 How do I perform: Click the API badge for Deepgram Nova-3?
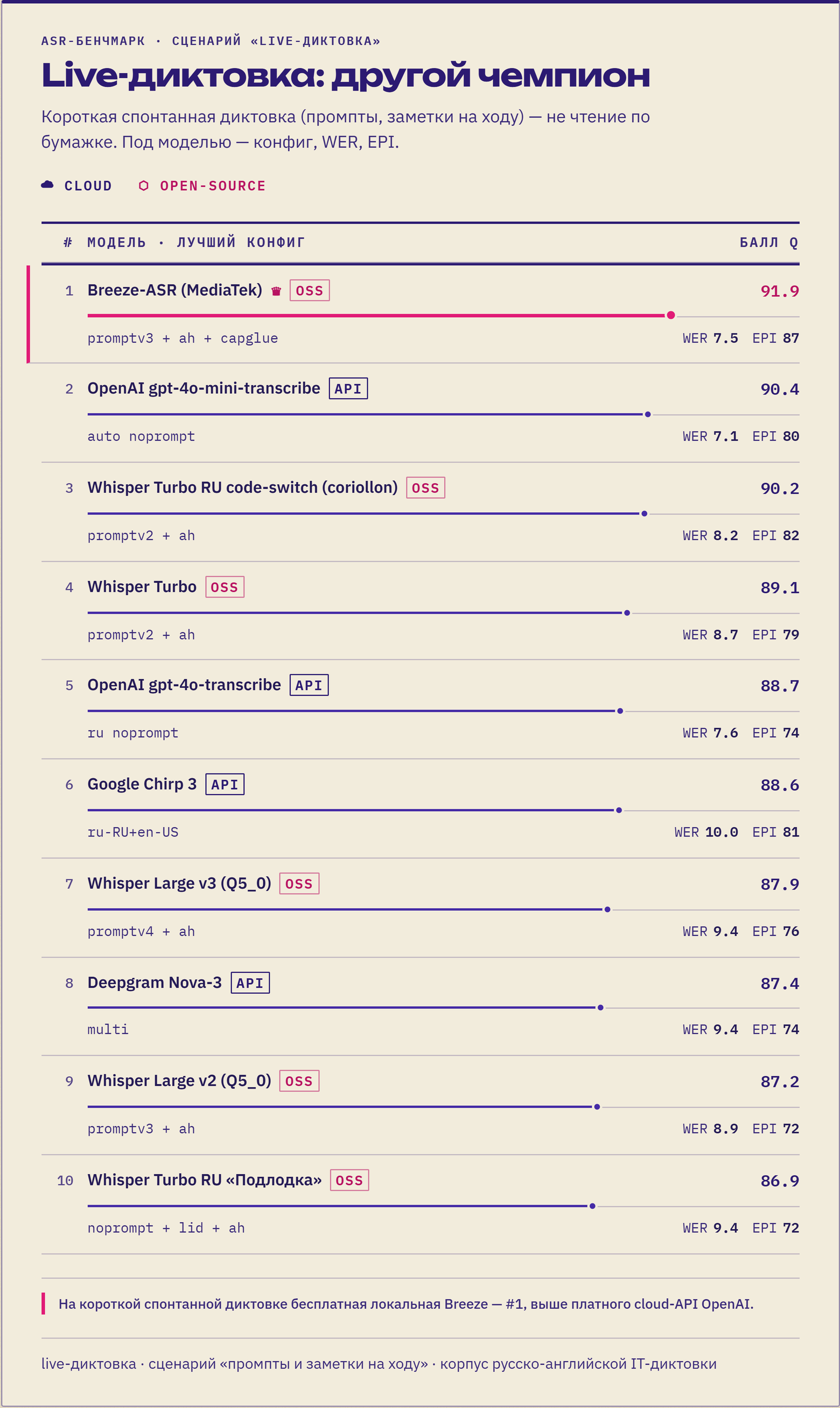[250, 982]
